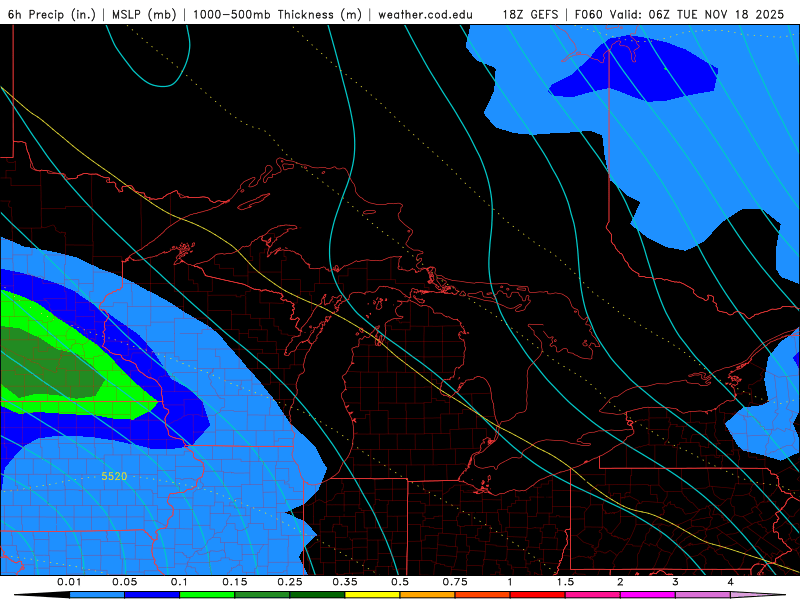Select the dark blue 0.05–0.1 legend swatch
This screenshot has height=600, width=800.
[x=152, y=595]
